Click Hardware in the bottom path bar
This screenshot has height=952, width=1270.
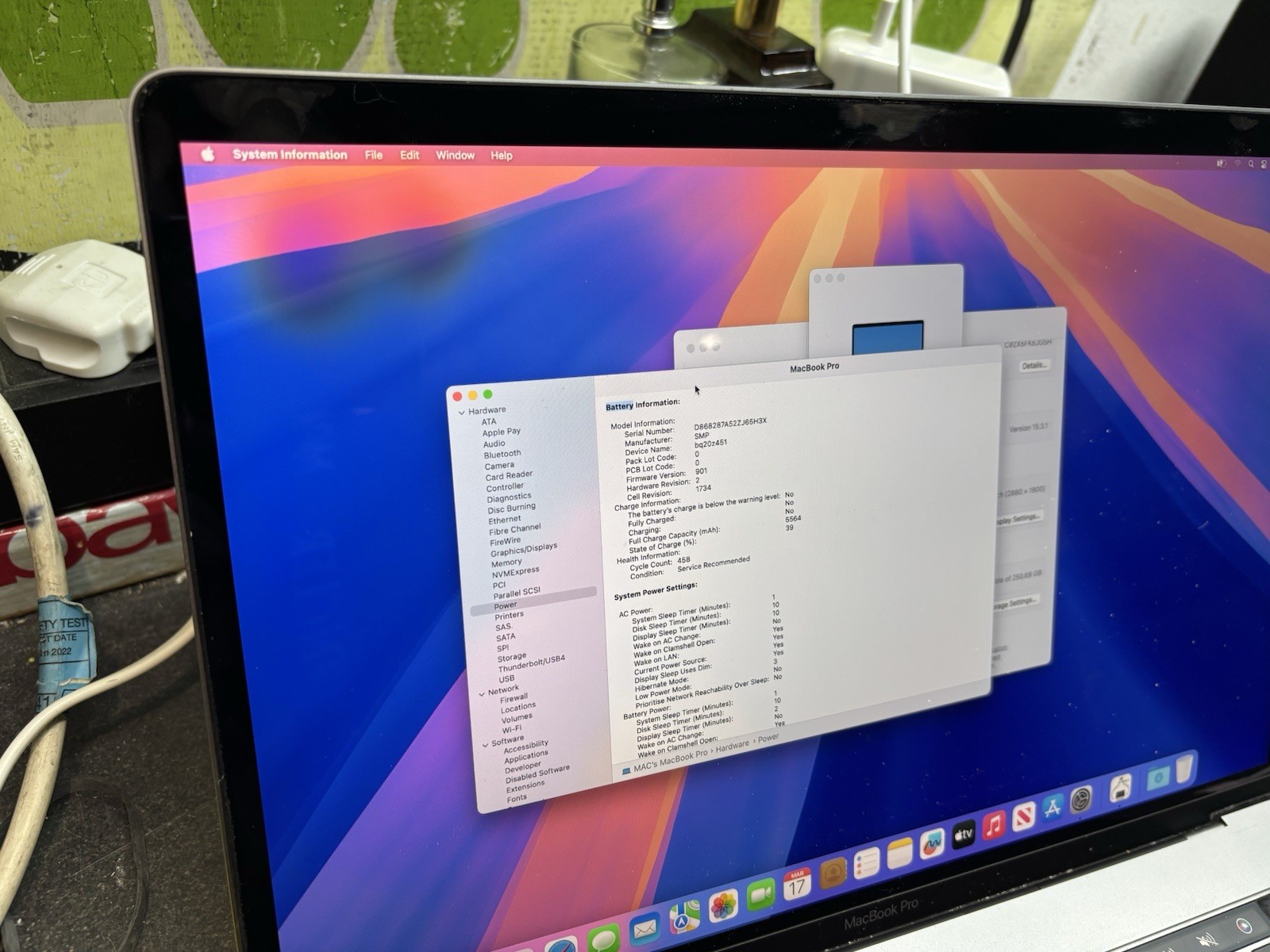click(732, 746)
